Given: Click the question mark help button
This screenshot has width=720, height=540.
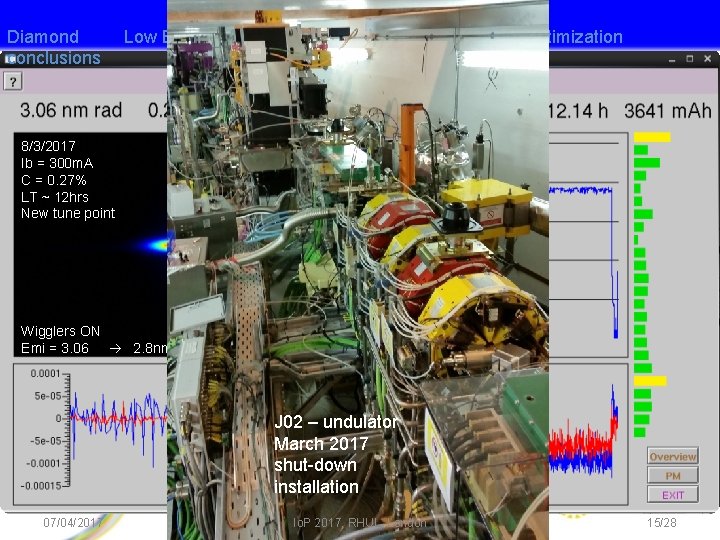Looking at the screenshot, I should [13, 82].
